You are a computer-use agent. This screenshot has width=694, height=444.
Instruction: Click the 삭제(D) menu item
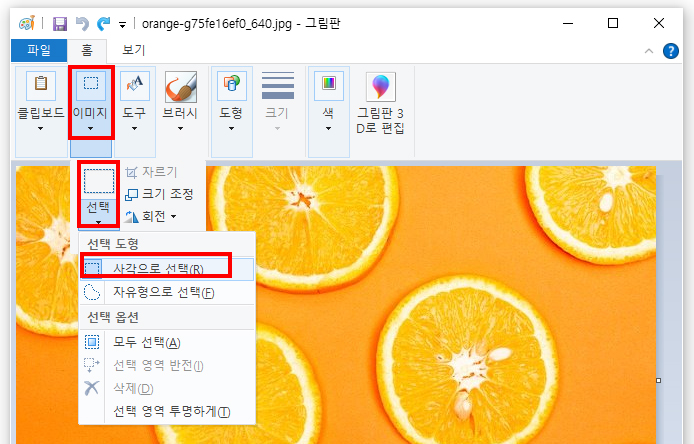pyautogui.click(x=167, y=388)
